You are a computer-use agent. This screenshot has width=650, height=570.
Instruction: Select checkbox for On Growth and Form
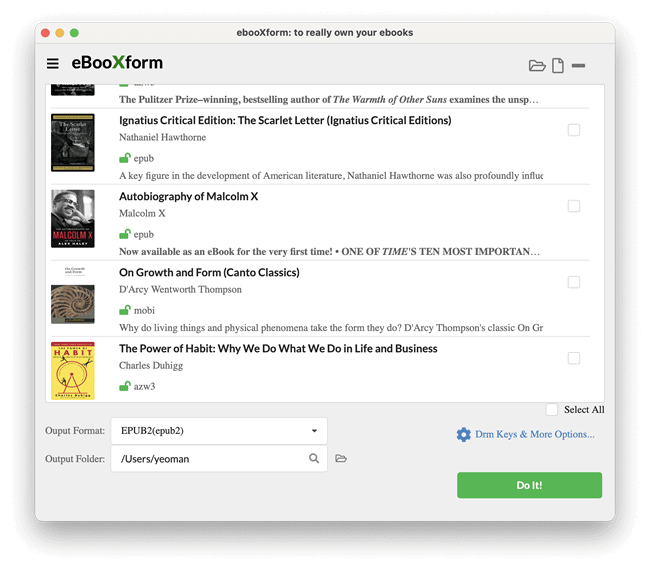tap(573, 282)
